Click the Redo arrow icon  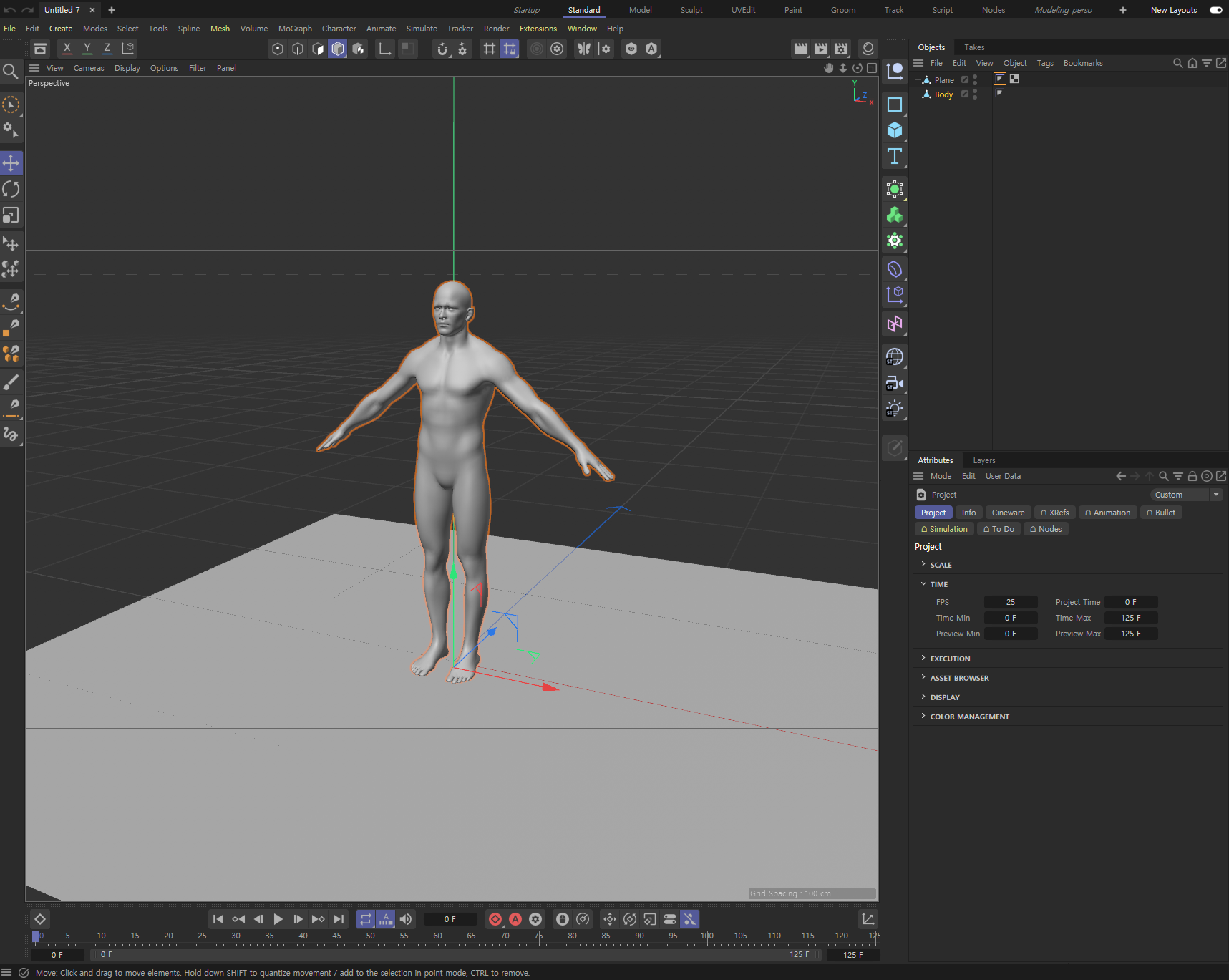tap(27, 10)
